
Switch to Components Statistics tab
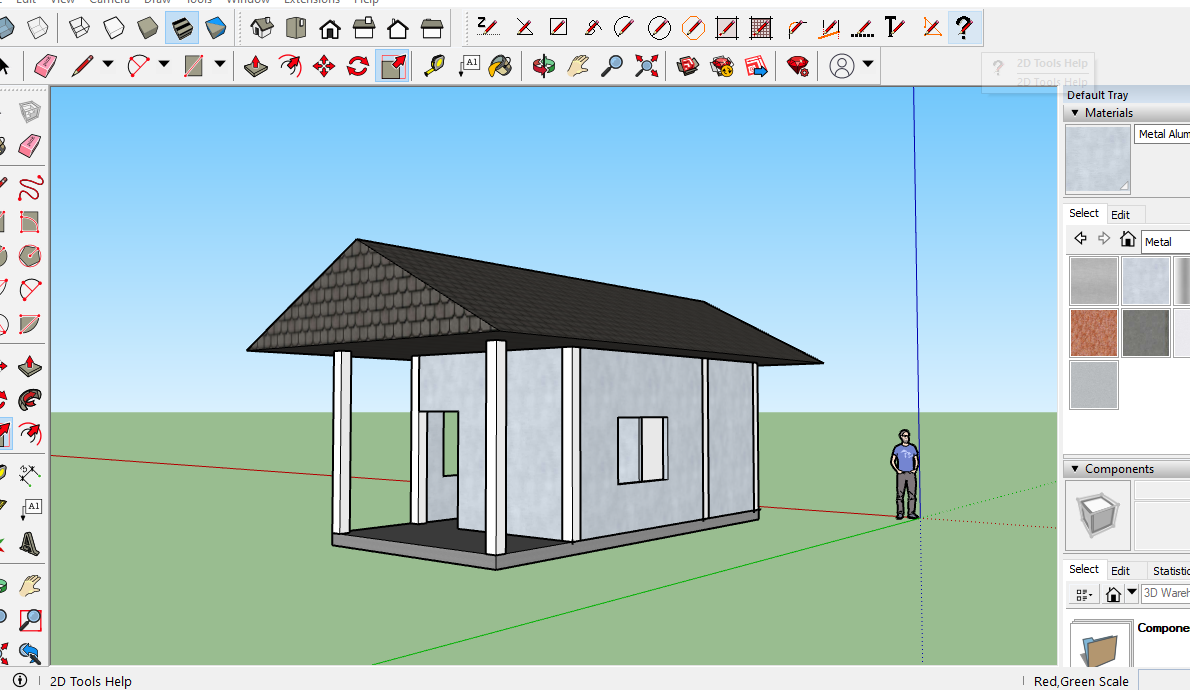pyautogui.click(x=1170, y=571)
